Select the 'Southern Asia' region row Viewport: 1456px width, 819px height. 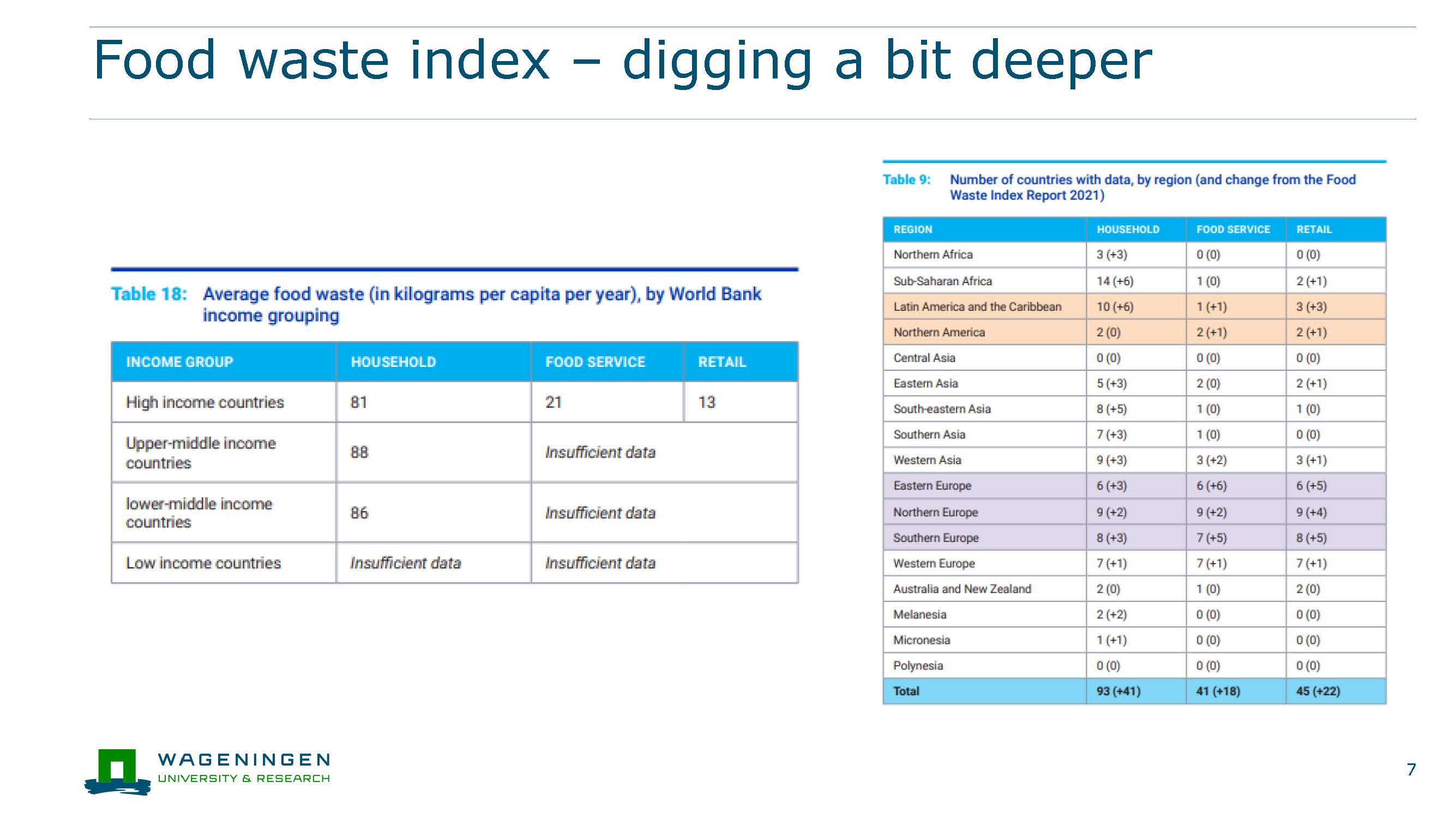click(x=1134, y=435)
